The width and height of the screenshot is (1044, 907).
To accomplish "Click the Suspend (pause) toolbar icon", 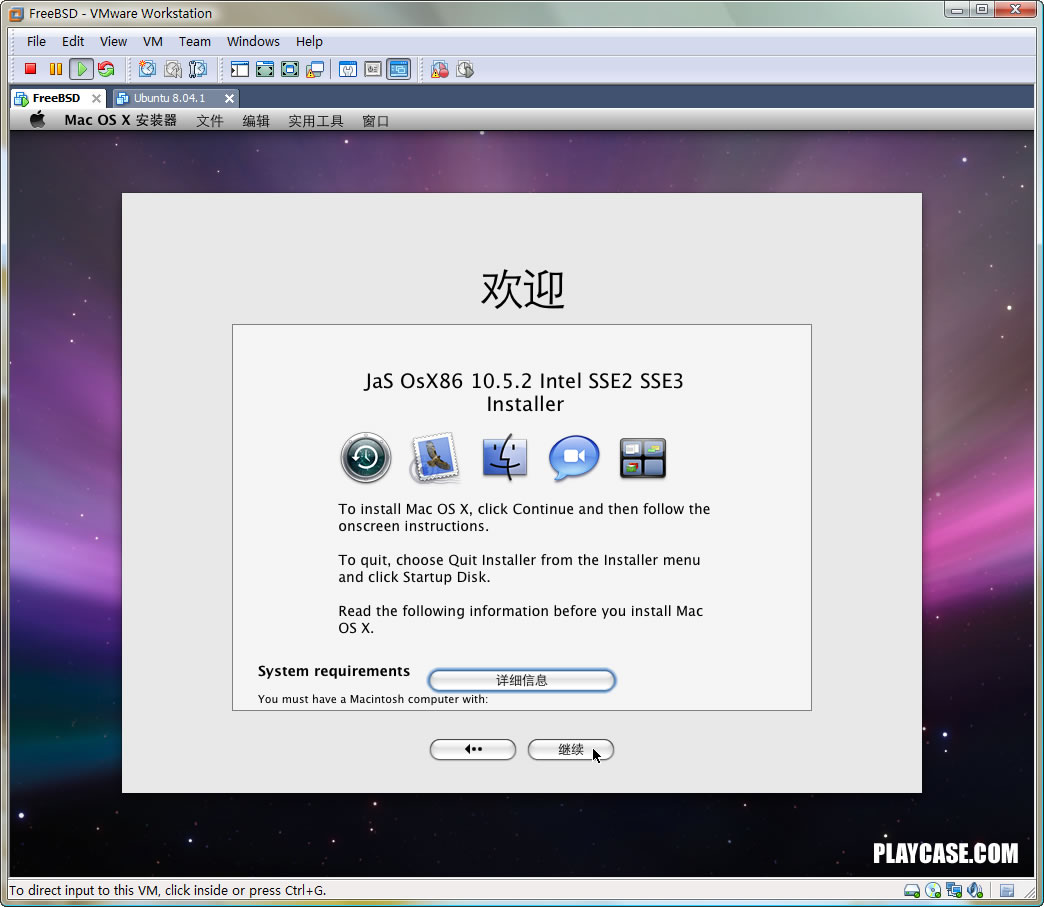I will (x=55, y=69).
